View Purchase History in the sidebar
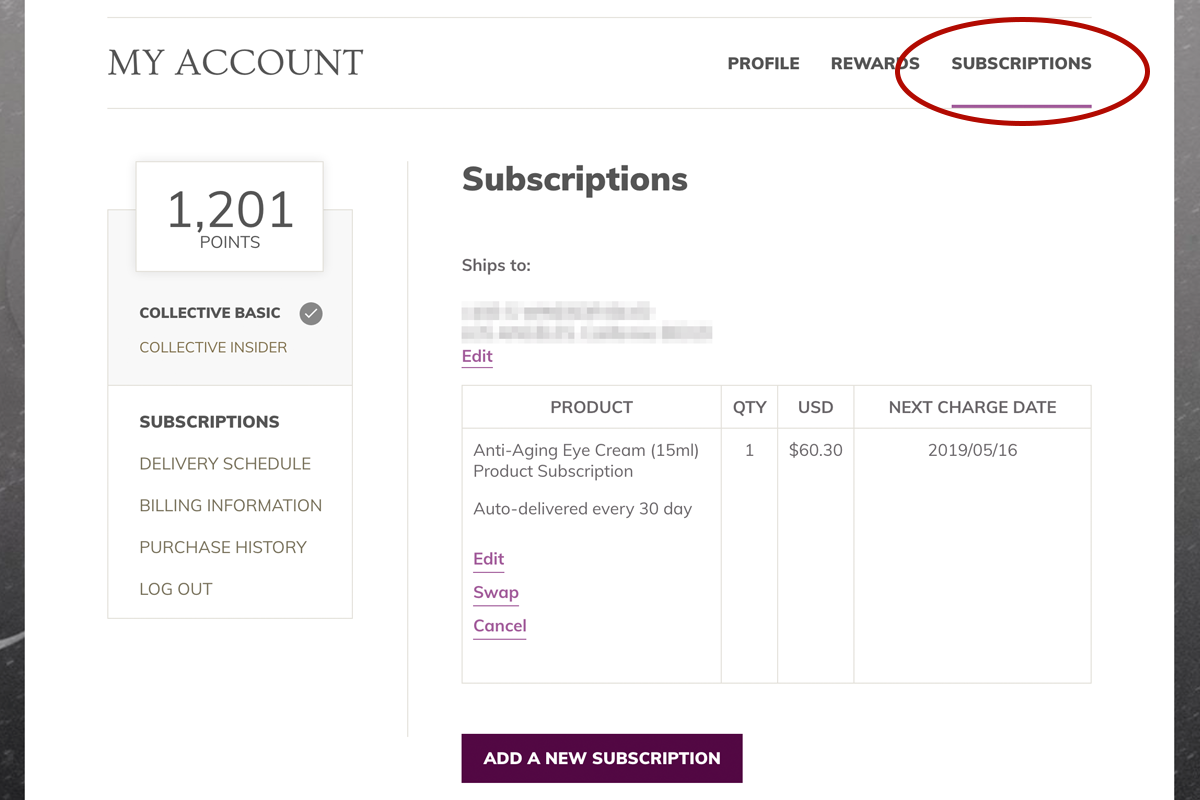 [x=223, y=548]
